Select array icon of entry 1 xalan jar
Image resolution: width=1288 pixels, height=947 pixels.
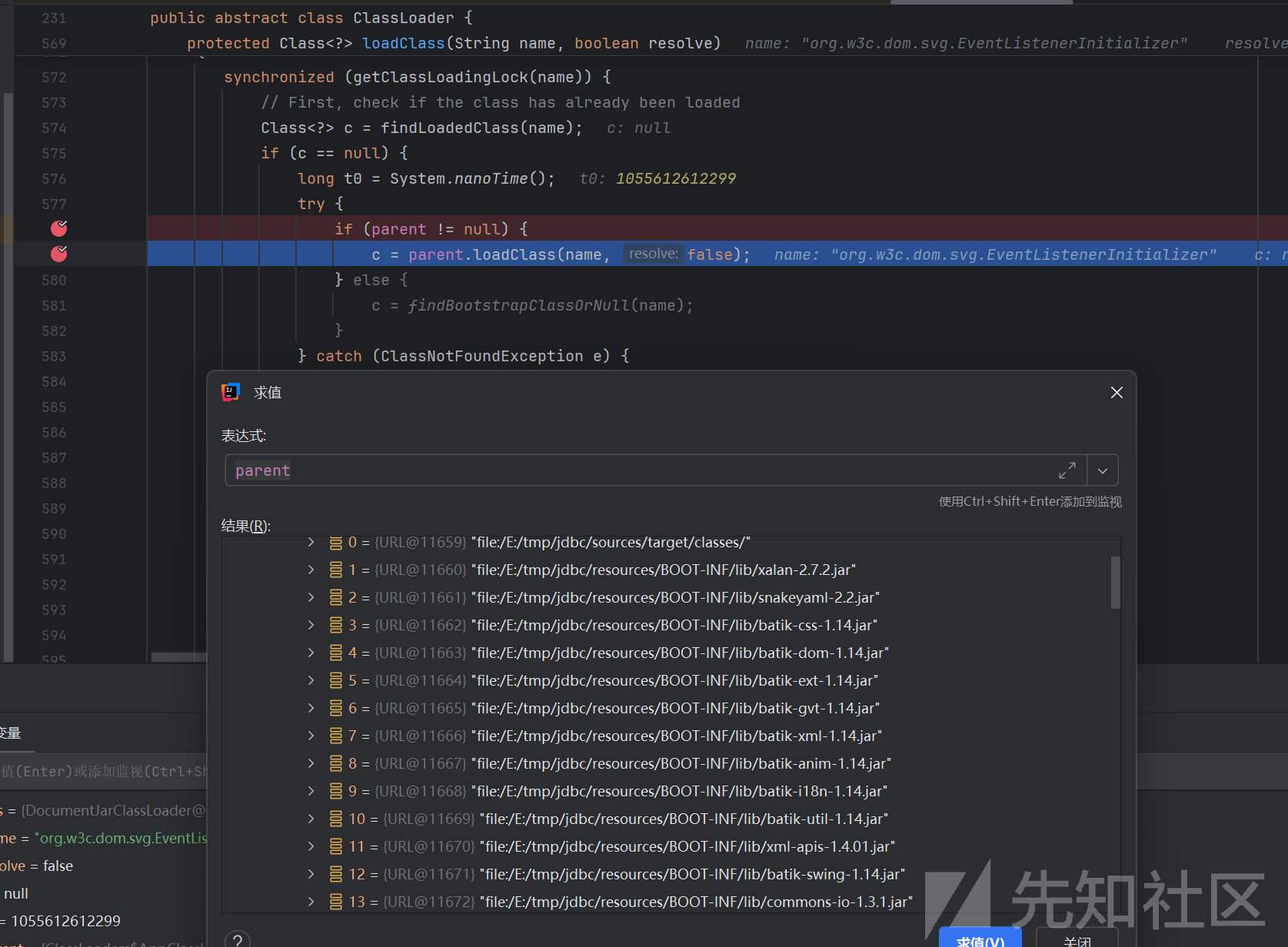tap(336, 570)
